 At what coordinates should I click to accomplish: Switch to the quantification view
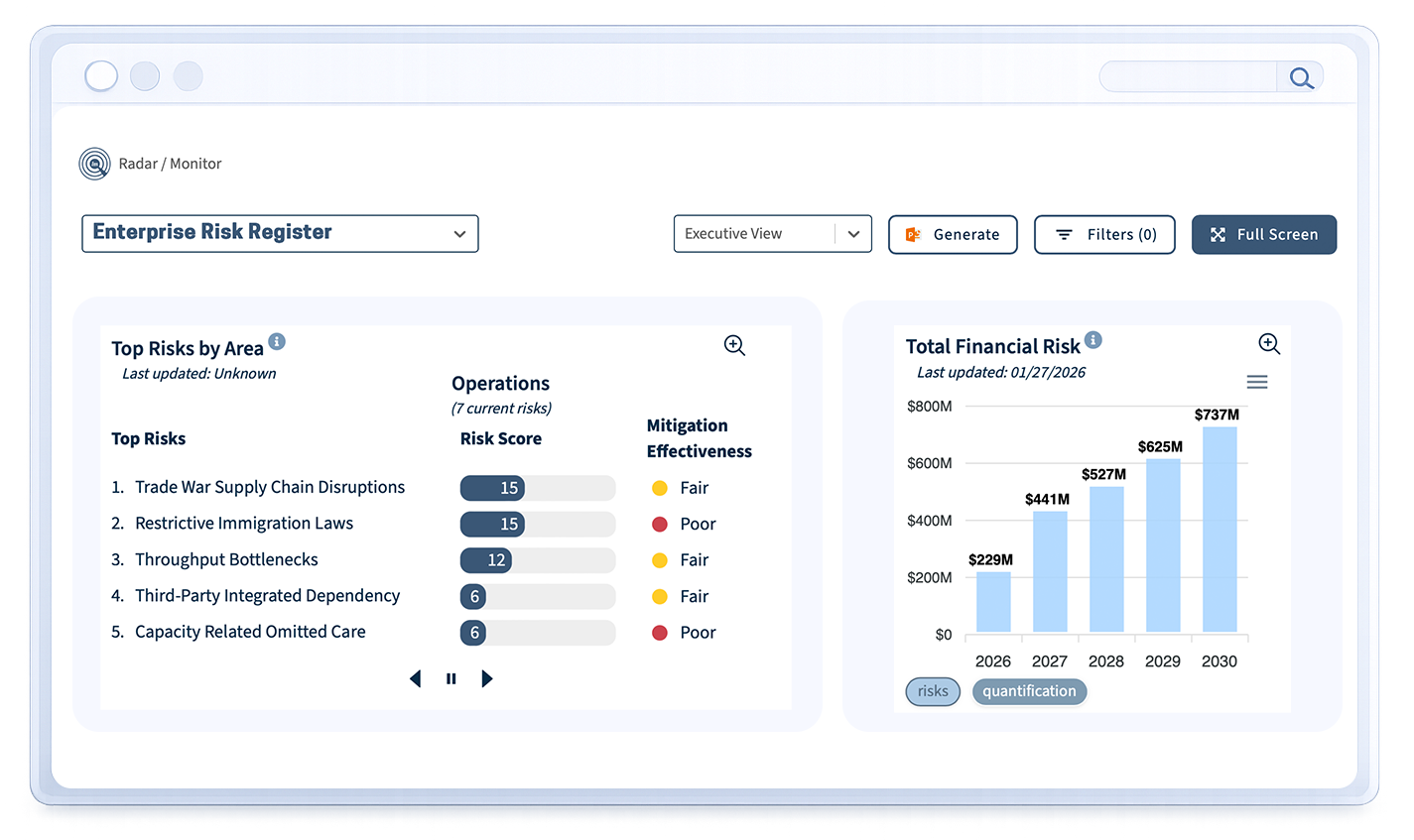click(x=1029, y=691)
